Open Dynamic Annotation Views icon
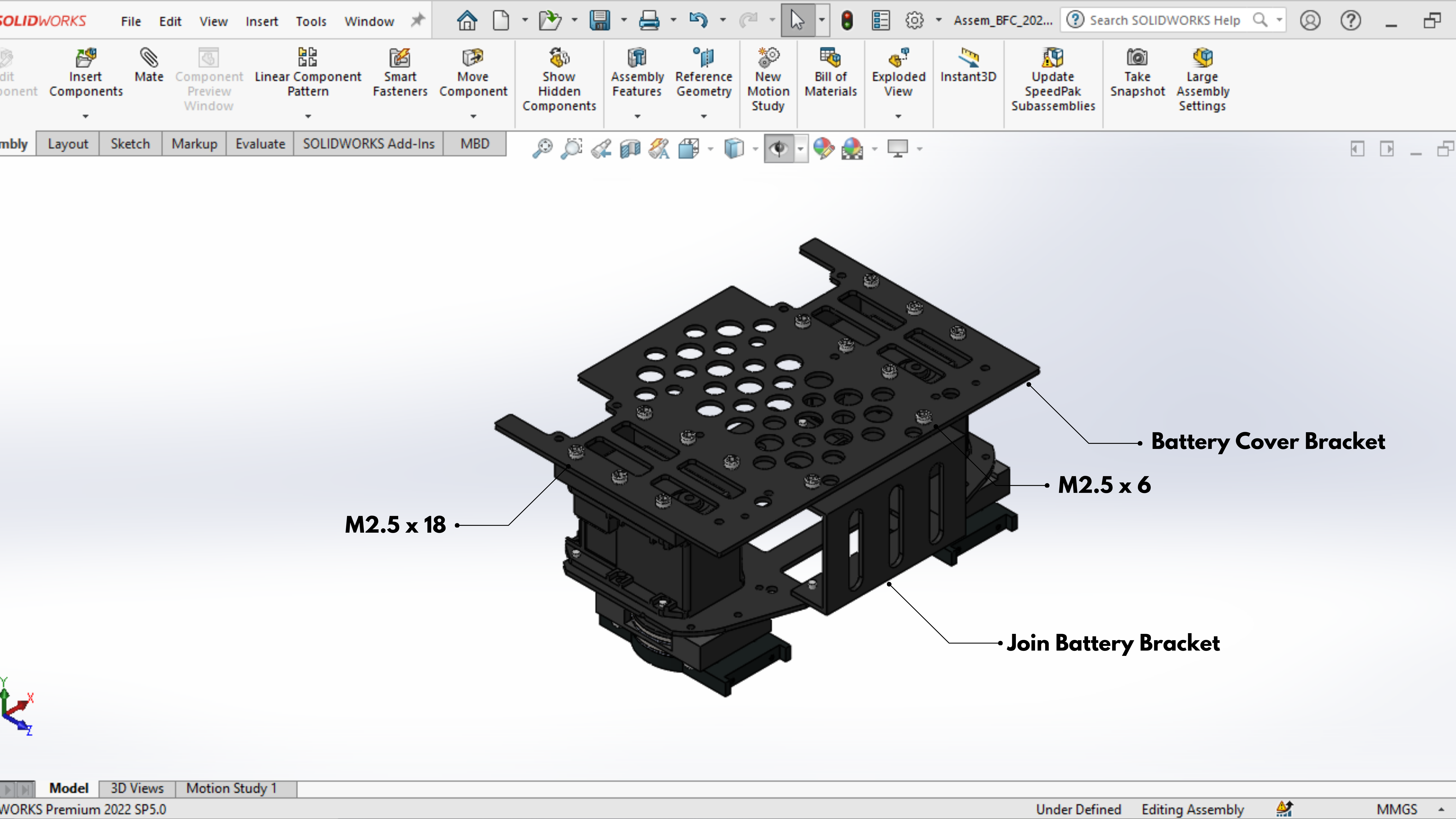 (659, 149)
